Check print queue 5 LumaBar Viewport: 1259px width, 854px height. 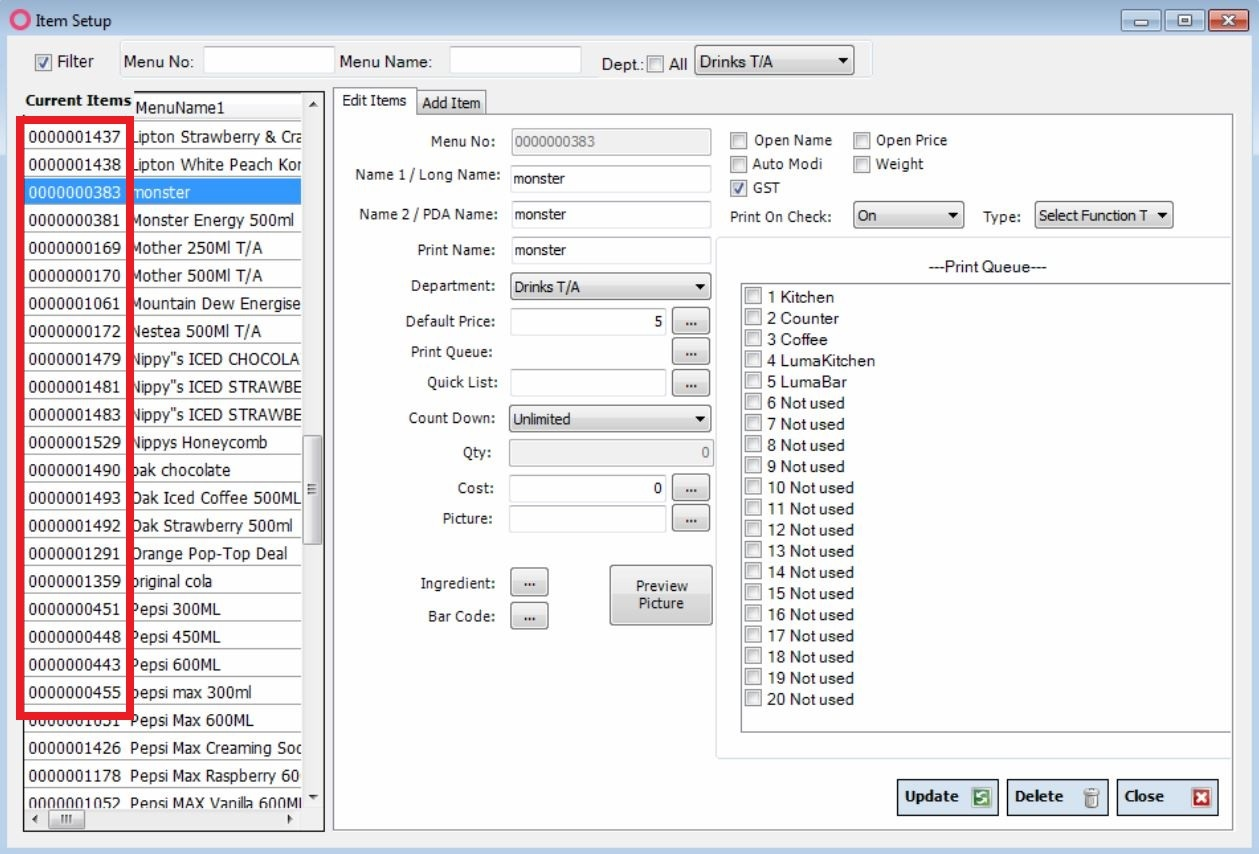pos(753,381)
